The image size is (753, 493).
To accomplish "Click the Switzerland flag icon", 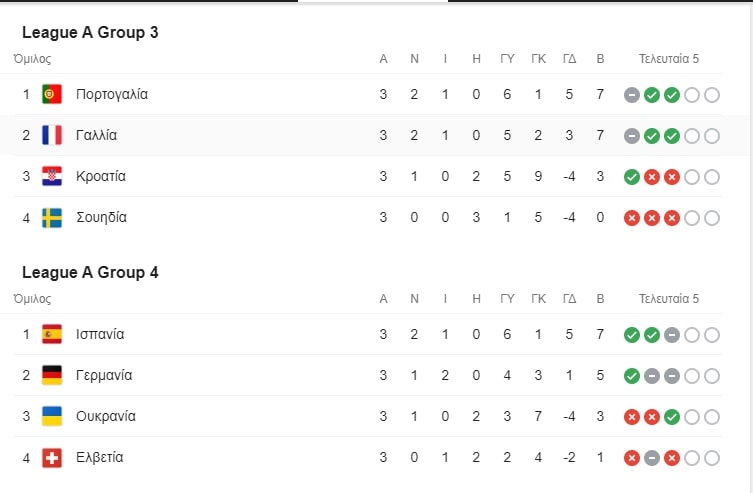I will pos(52,457).
